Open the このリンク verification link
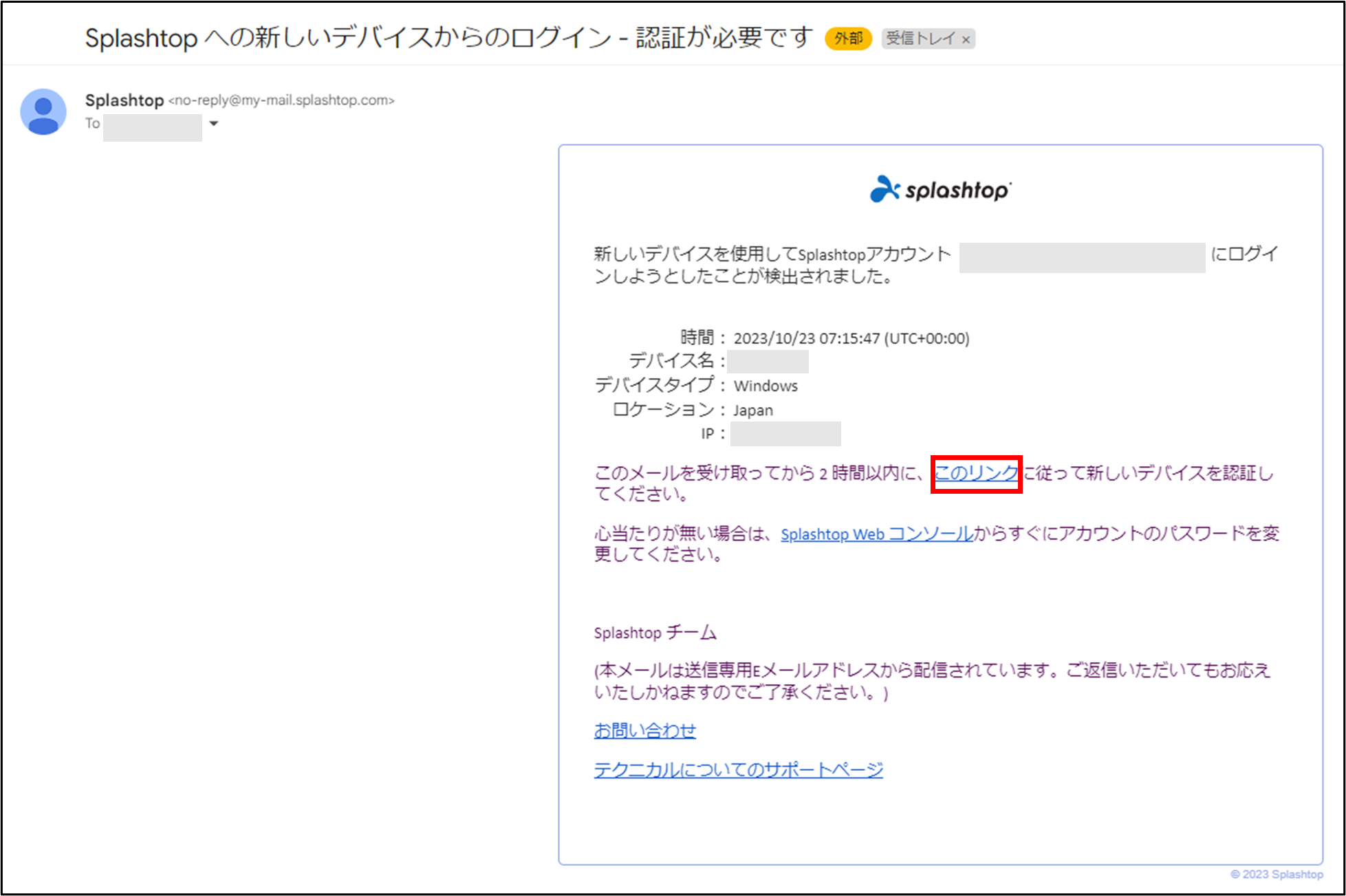The height and width of the screenshot is (896, 1346). (976, 473)
